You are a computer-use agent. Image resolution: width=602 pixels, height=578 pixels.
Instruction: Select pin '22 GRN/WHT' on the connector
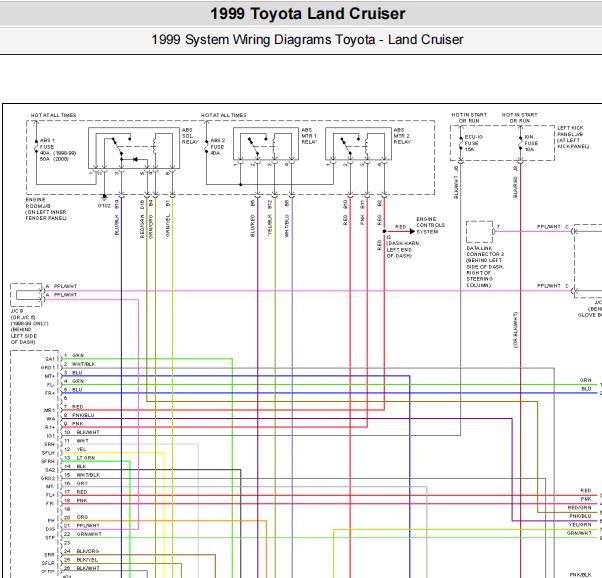(x=83, y=534)
